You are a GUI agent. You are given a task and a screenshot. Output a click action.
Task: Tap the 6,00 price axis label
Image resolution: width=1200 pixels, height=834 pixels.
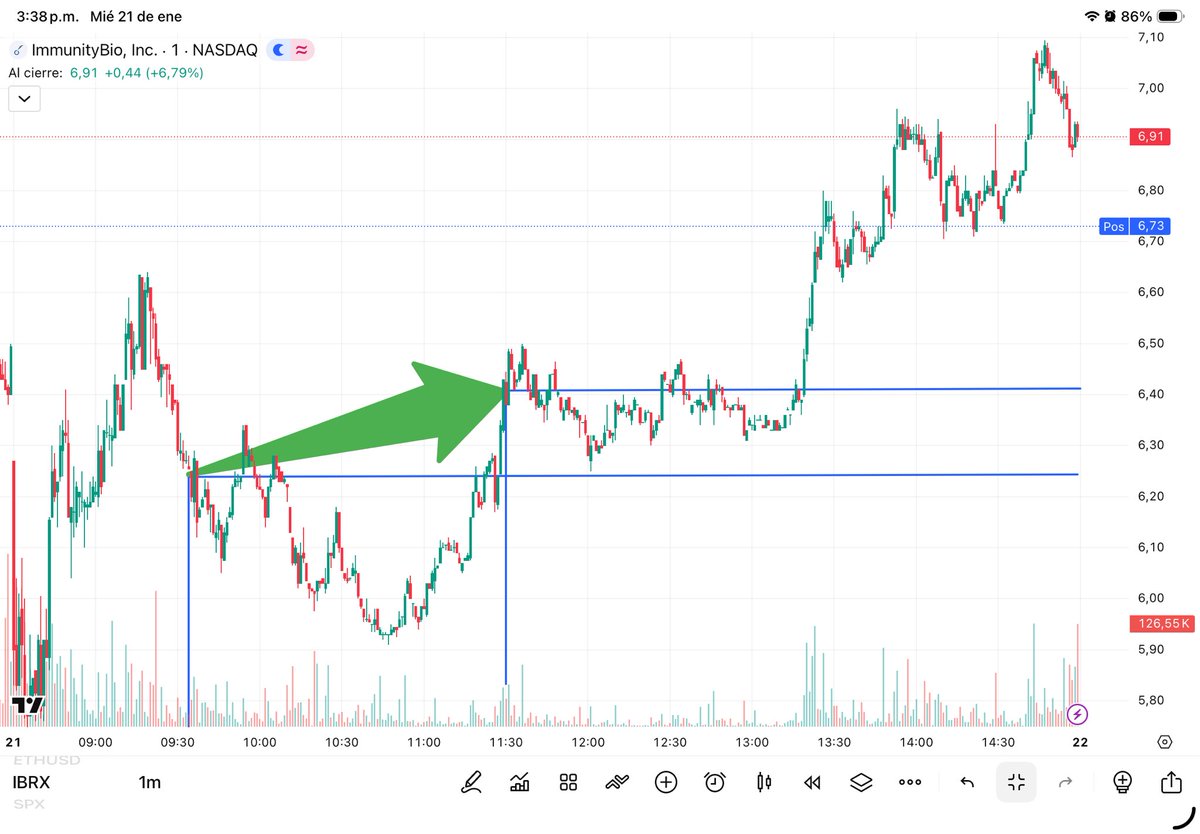(x=1150, y=598)
